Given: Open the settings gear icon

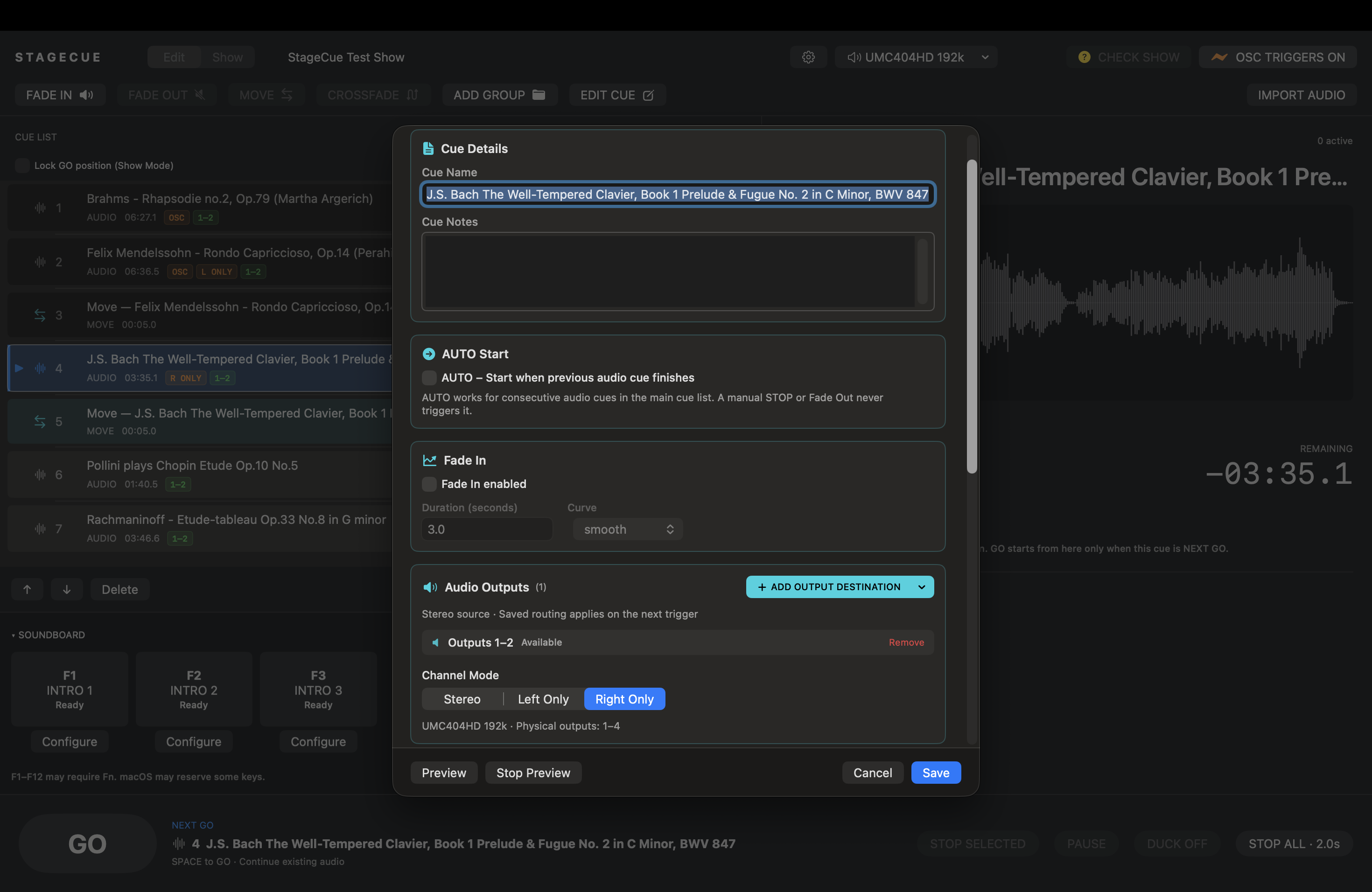Looking at the screenshot, I should (808, 57).
